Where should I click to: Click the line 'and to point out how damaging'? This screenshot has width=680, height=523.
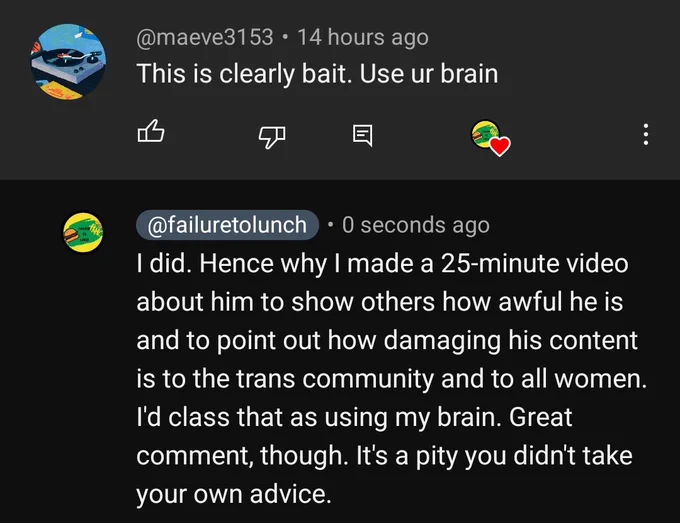(387, 340)
